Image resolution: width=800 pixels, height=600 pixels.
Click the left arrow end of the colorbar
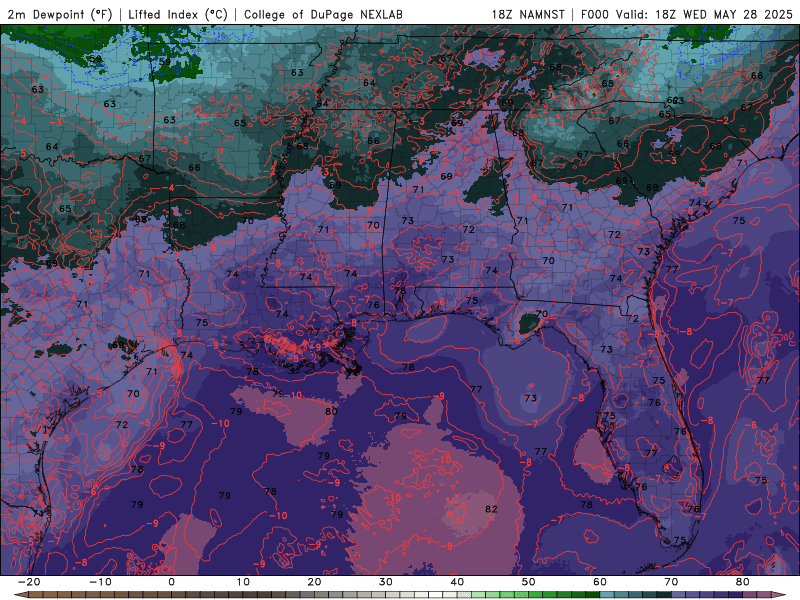click(20, 595)
